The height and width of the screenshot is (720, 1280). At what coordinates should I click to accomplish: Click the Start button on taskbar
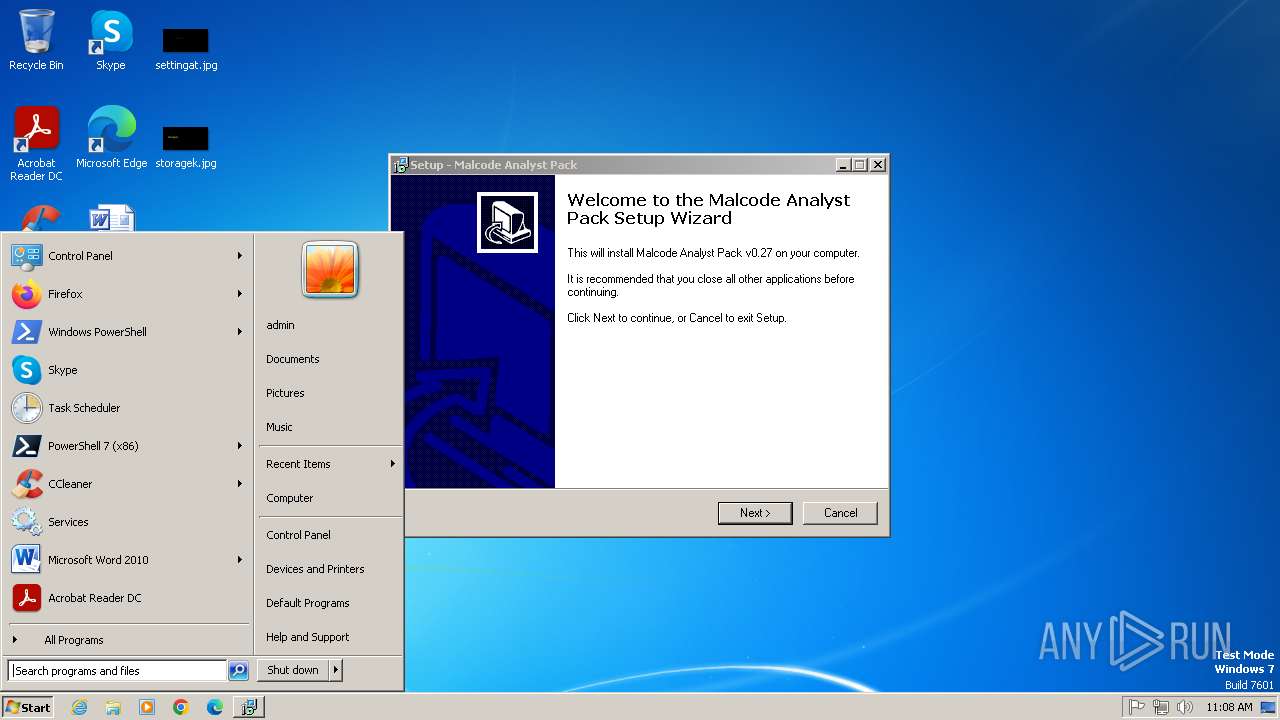pyautogui.click(x=28, y=707)
